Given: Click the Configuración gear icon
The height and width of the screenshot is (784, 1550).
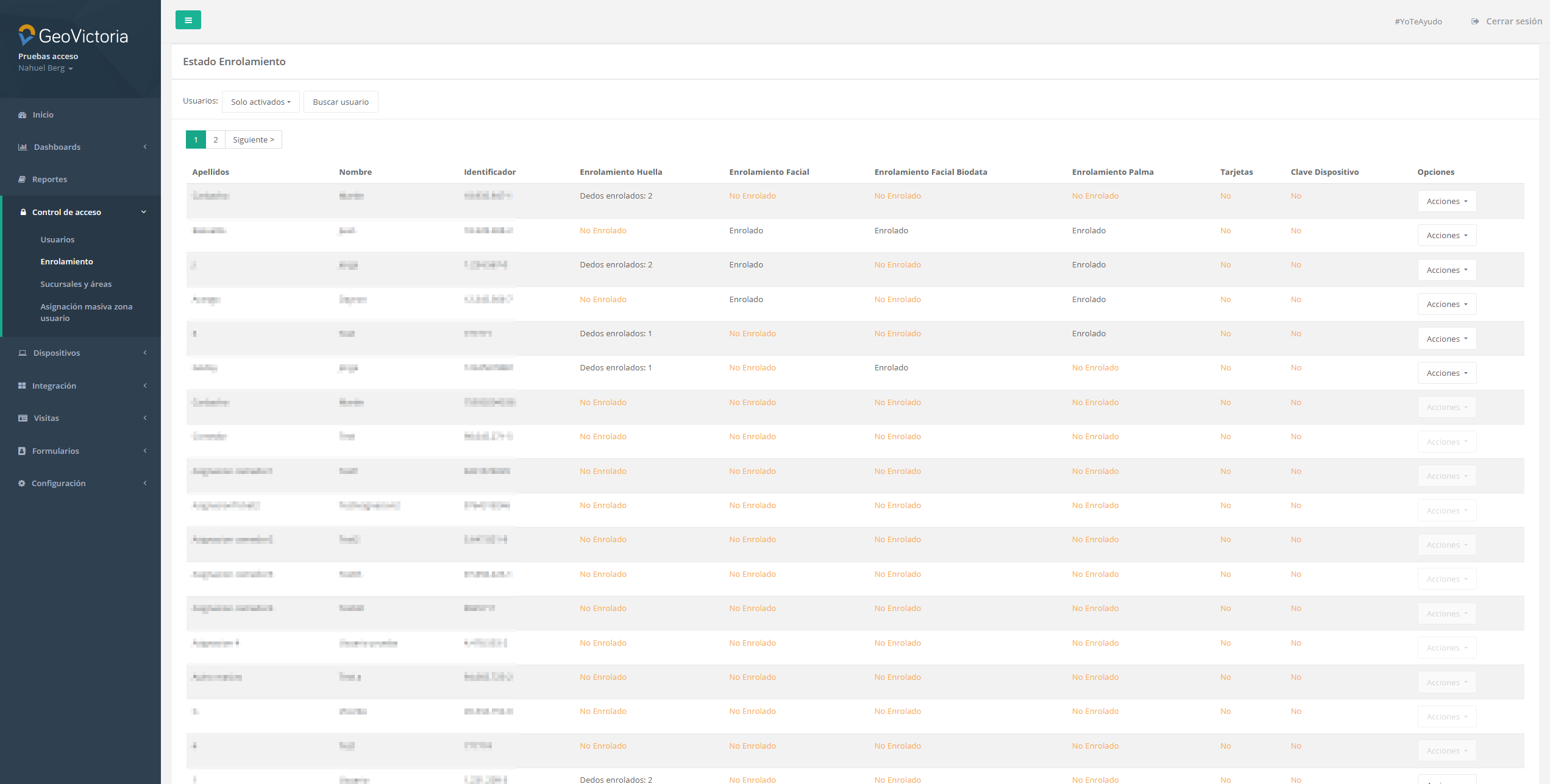Looking at the screenshot, I should 22,484.
